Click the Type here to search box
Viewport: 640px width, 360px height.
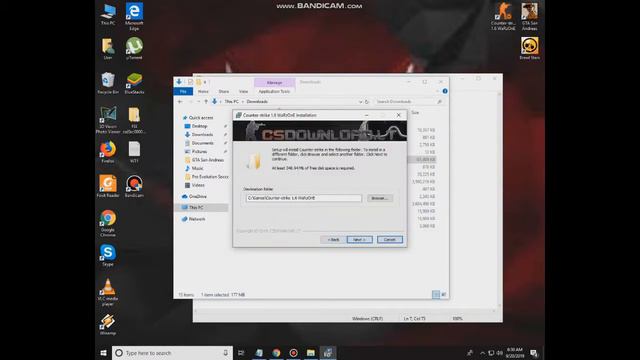click(172, 353)
